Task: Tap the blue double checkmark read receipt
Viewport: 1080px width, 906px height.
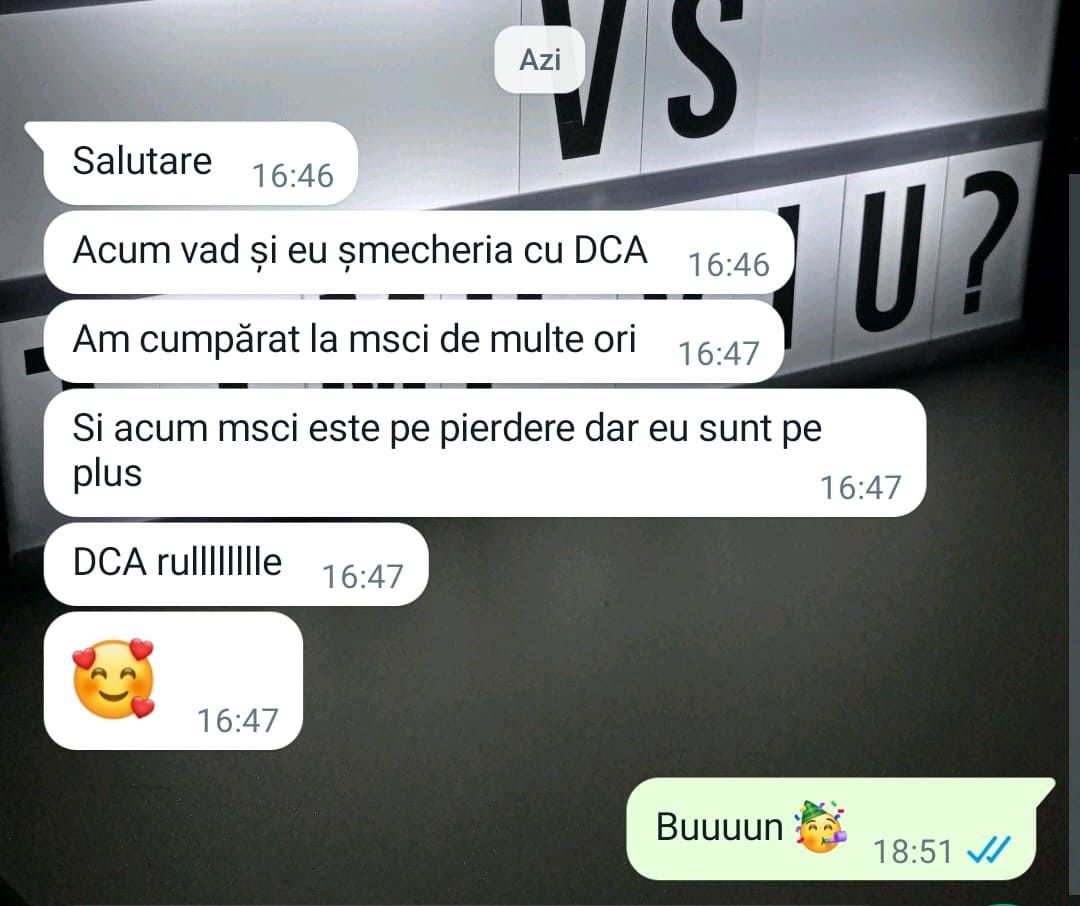Action: click(x=989, y=849)
